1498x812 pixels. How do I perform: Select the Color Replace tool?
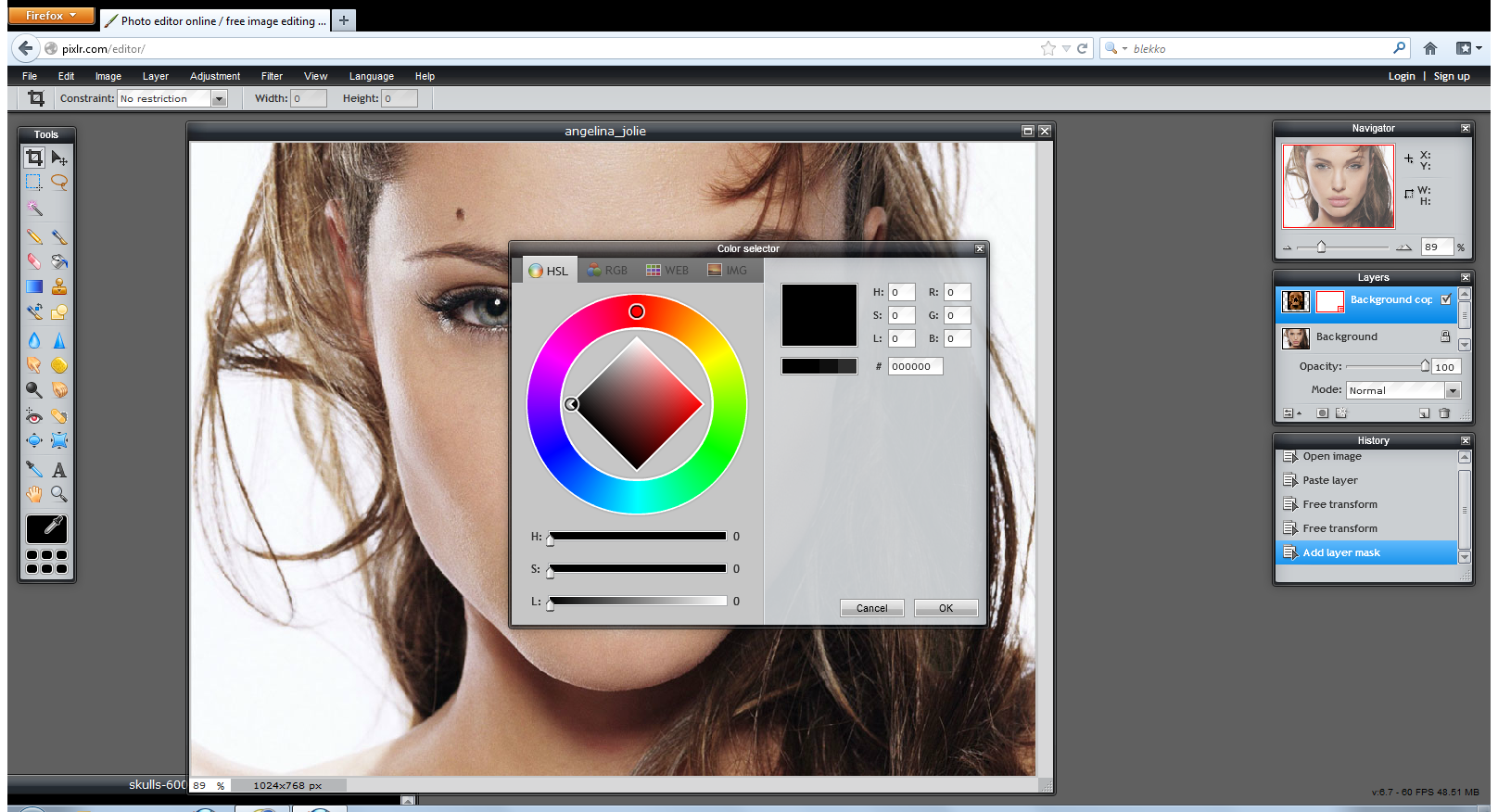[34, 311]
